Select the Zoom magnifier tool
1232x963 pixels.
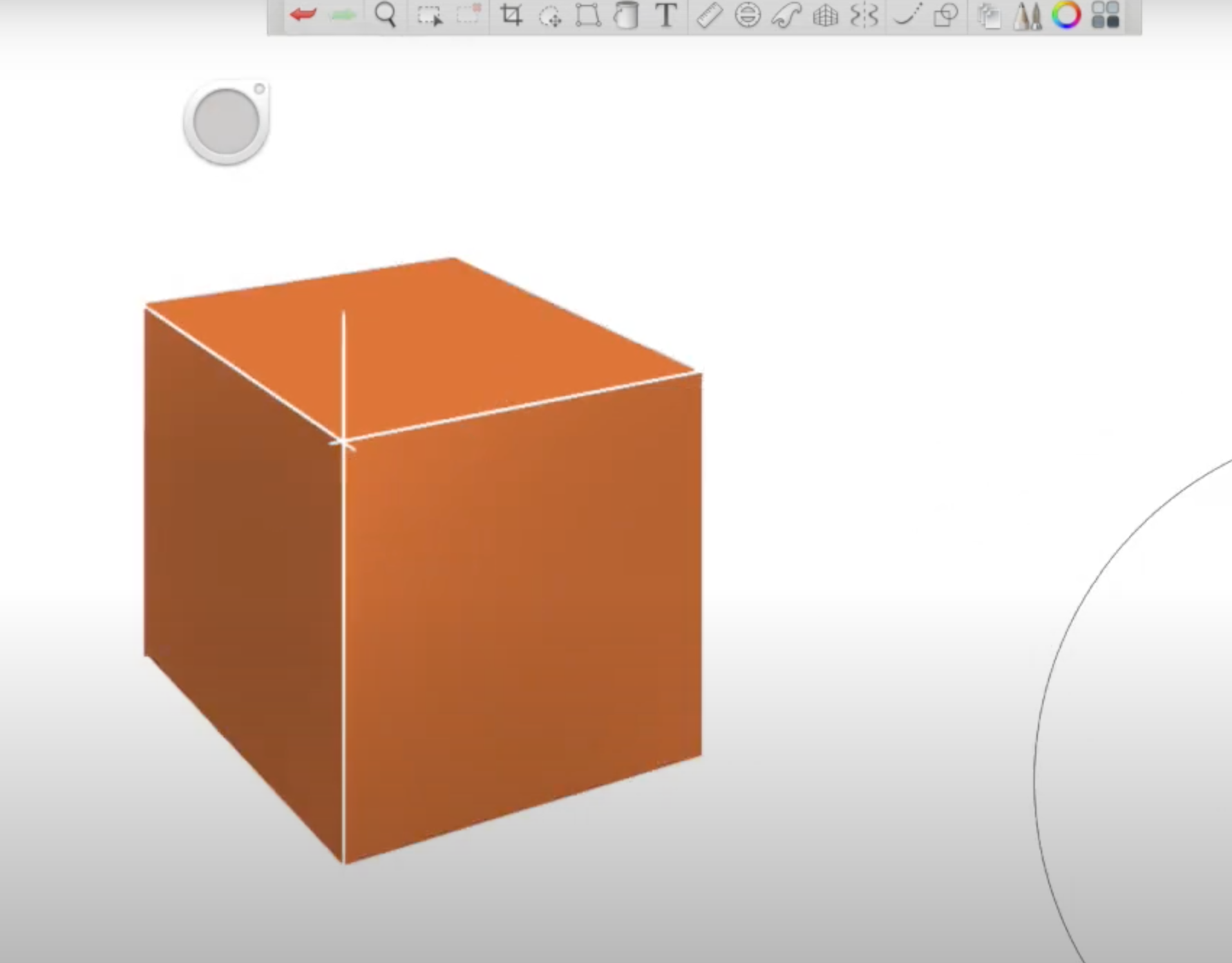(x=385, y=14)
